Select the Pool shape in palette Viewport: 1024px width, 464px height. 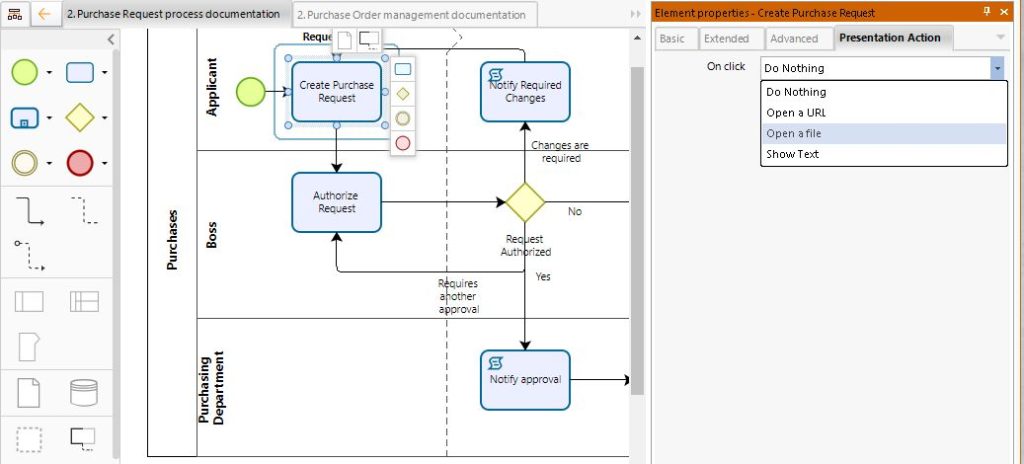click(29, 301)
